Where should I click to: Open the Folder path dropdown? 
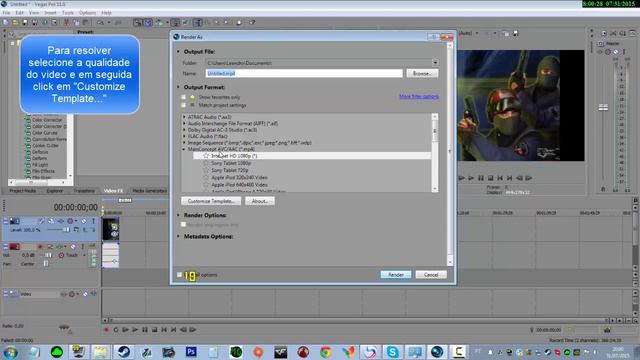point(435,63)
